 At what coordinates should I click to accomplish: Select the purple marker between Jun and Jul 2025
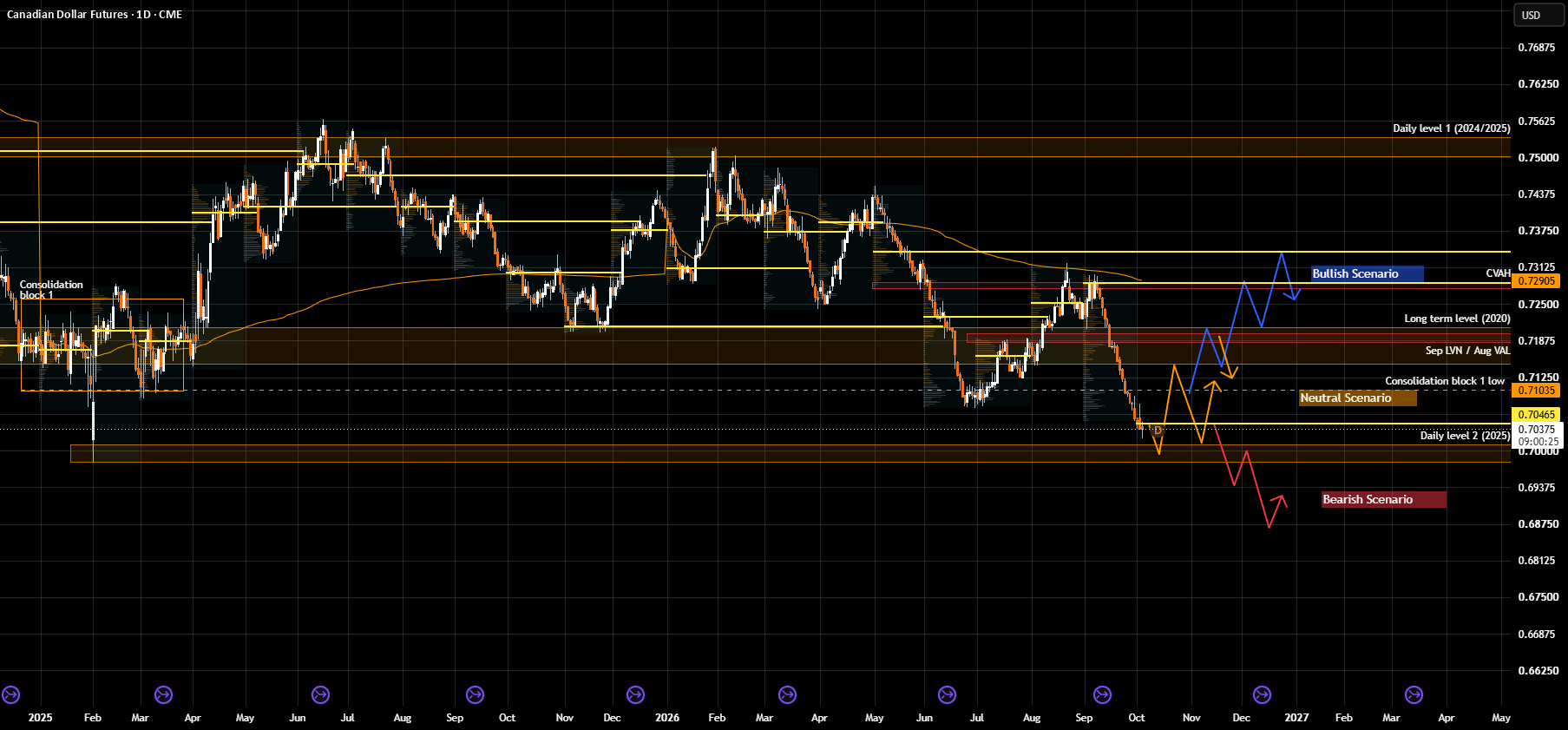coord(320,694)
